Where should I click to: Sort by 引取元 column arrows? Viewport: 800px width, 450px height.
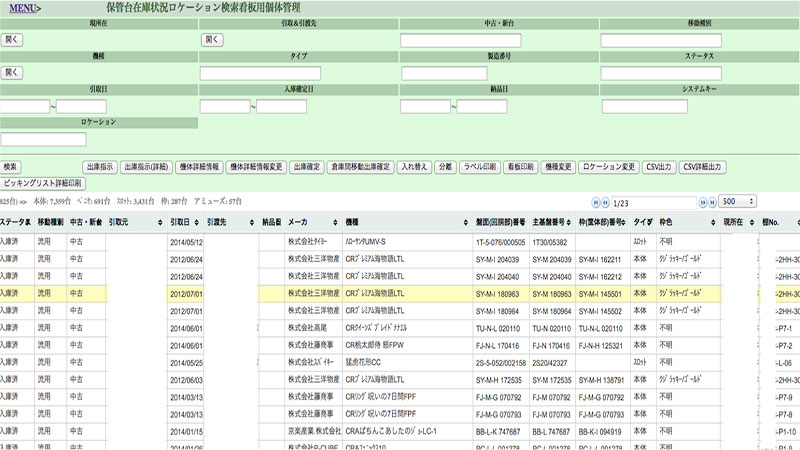pos(160,222)
